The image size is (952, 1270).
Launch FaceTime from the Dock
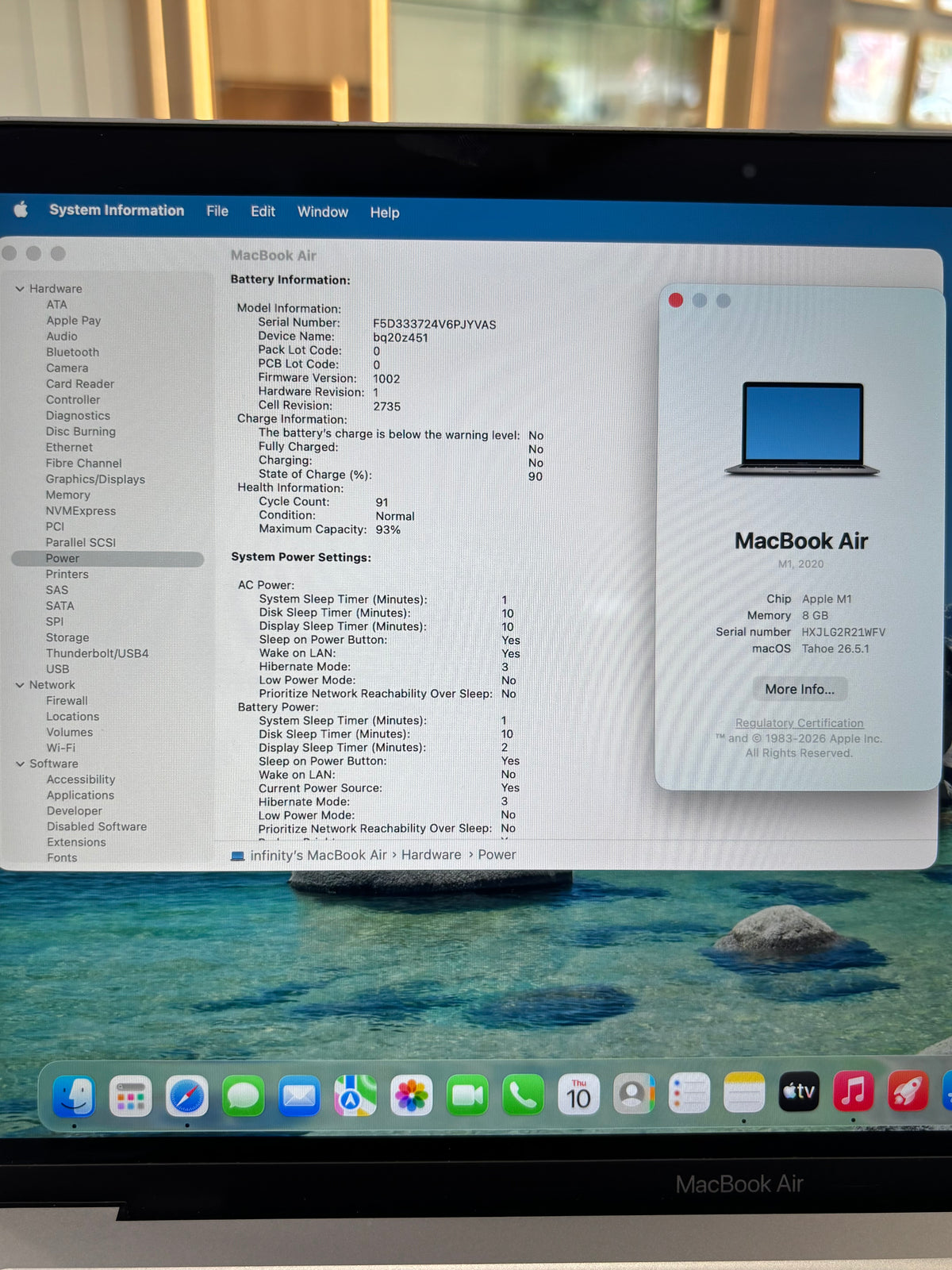467,1095
